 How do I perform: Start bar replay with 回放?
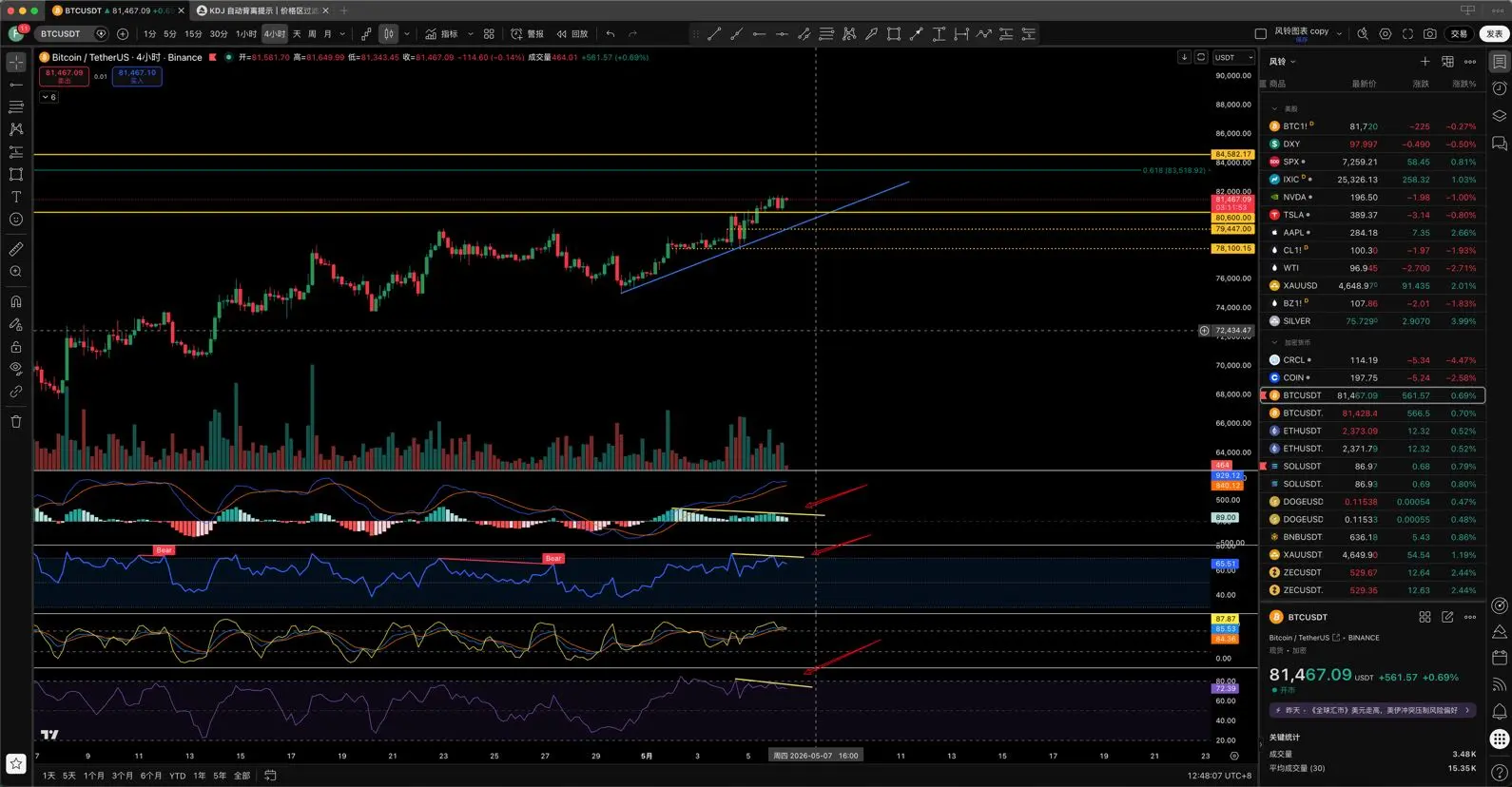[x=572, y=34]
